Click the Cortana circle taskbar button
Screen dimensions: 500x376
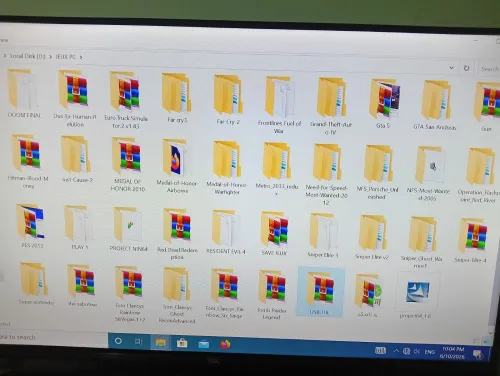pos(118,341)
